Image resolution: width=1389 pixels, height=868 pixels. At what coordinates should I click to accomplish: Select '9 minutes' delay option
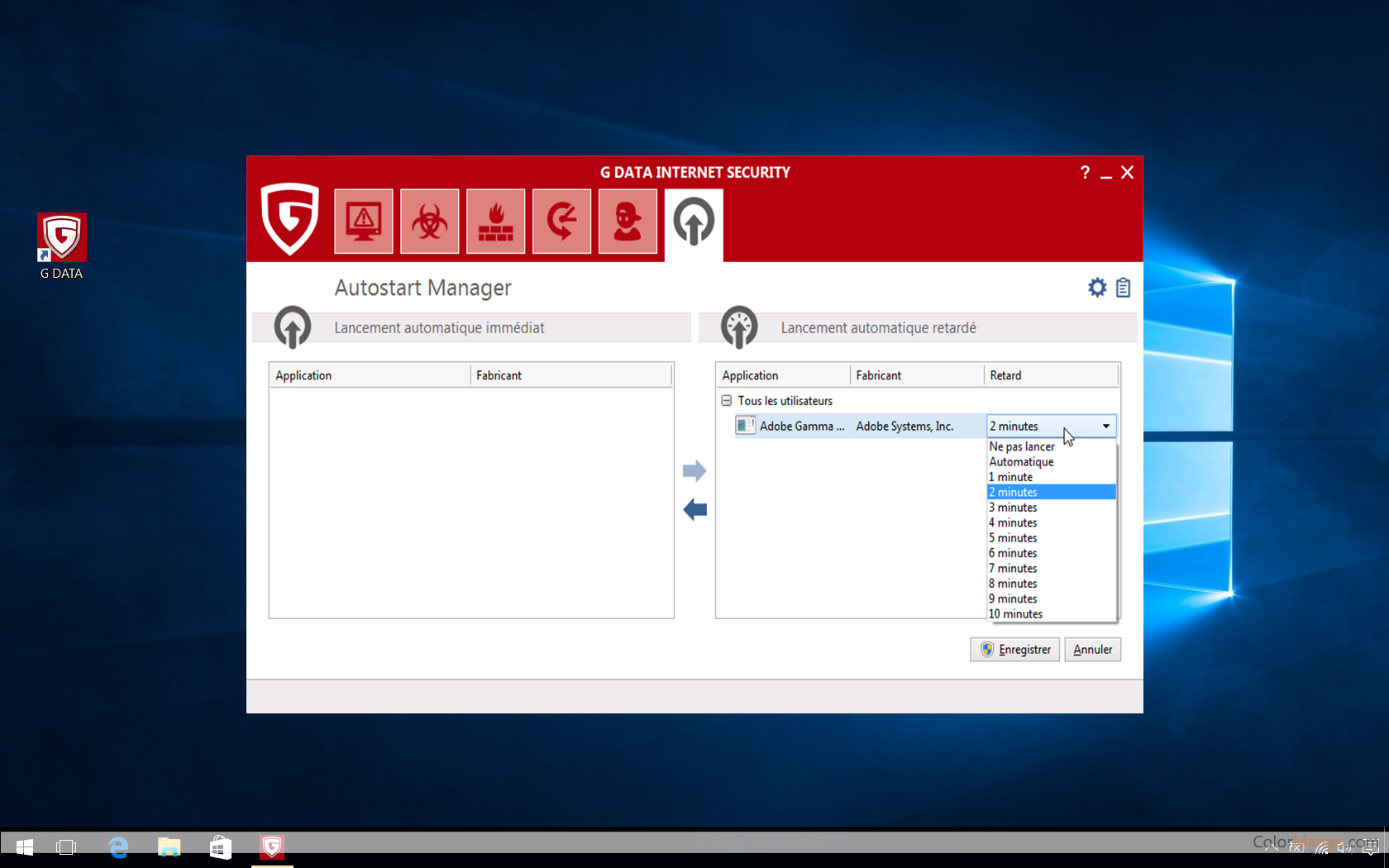pos(1052,599)
